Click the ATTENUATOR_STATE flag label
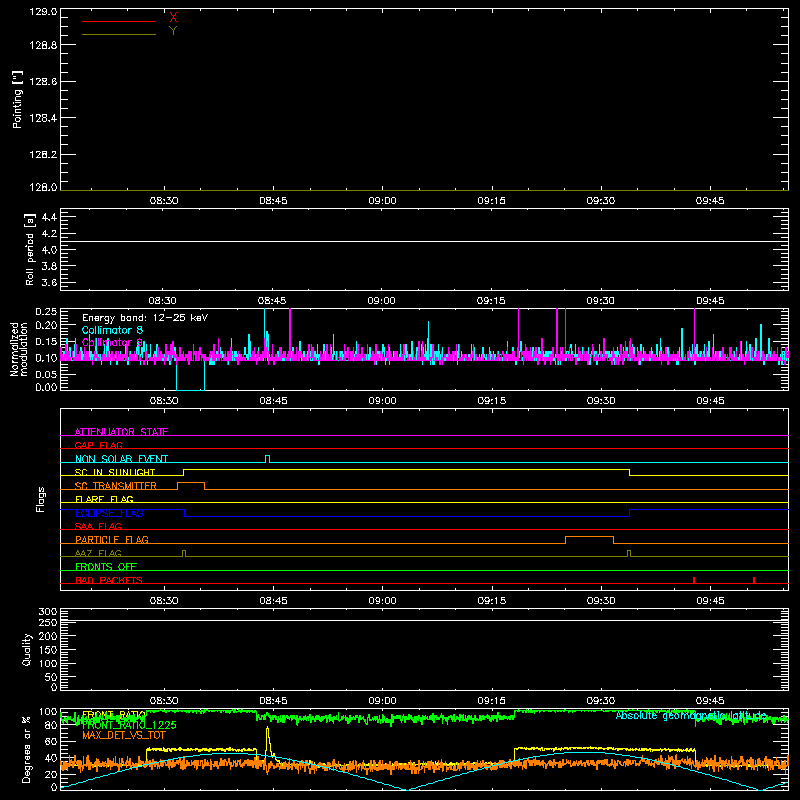Screen dimensions: 800x800 point(121,432)
